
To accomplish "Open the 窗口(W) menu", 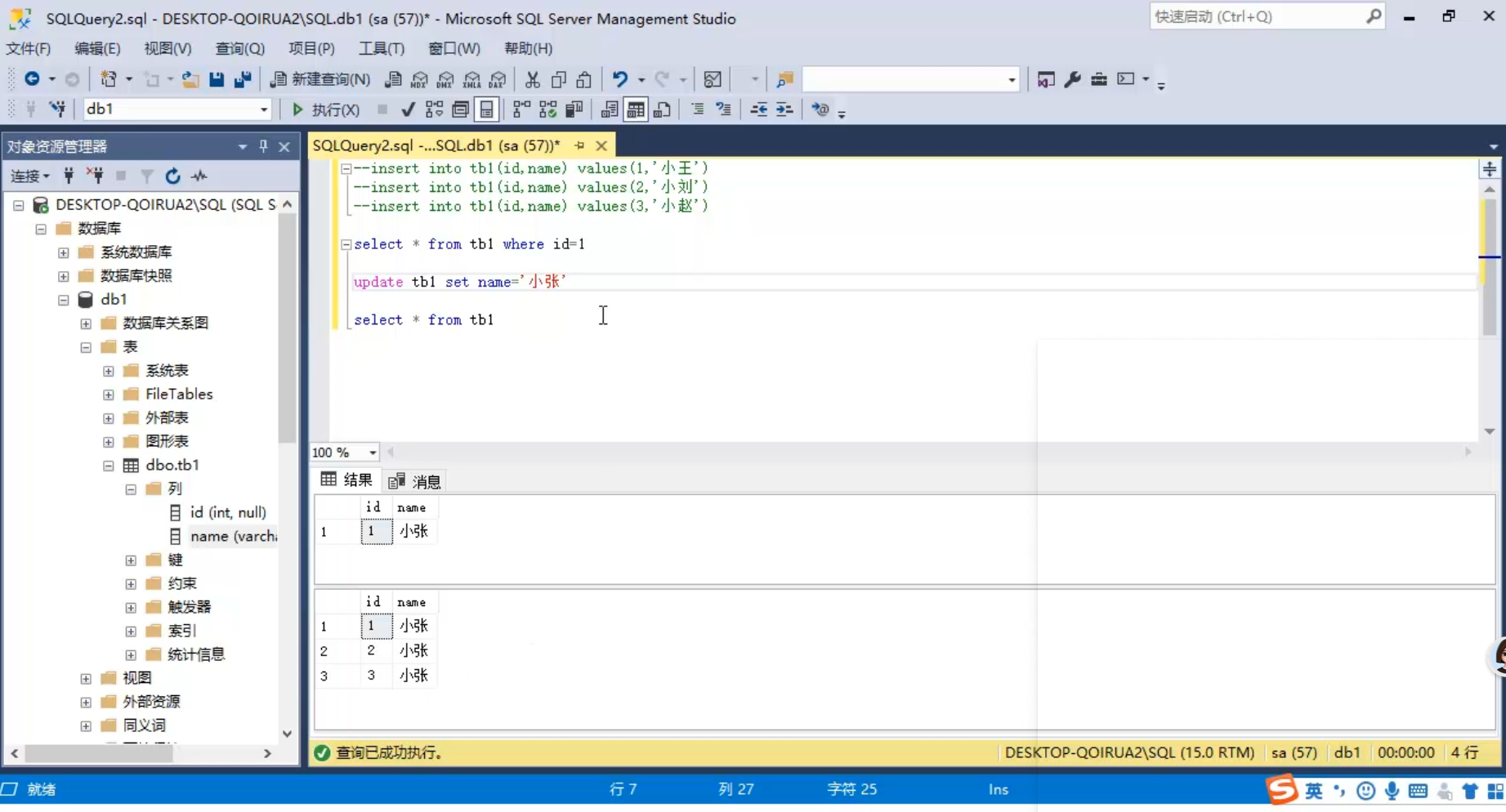I will (454, 48).
